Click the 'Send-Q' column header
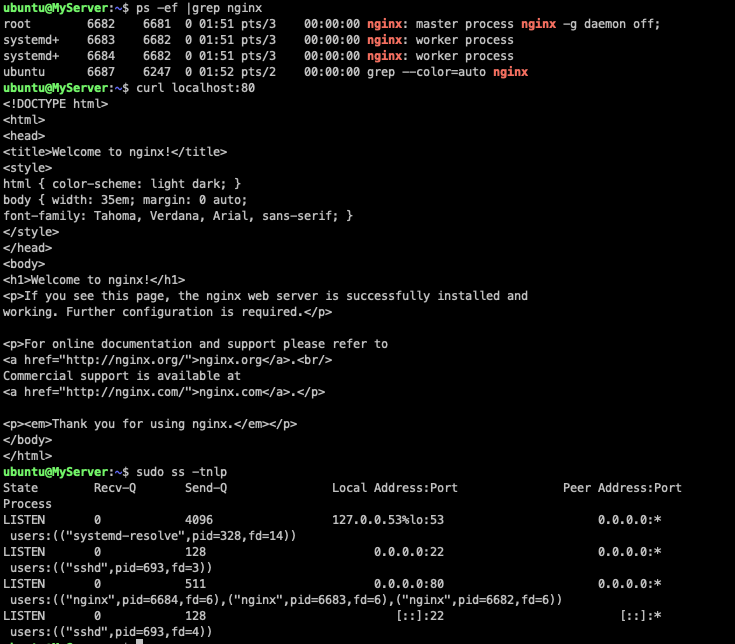Viewport: 735px width, 644px height. pos(206,487)
